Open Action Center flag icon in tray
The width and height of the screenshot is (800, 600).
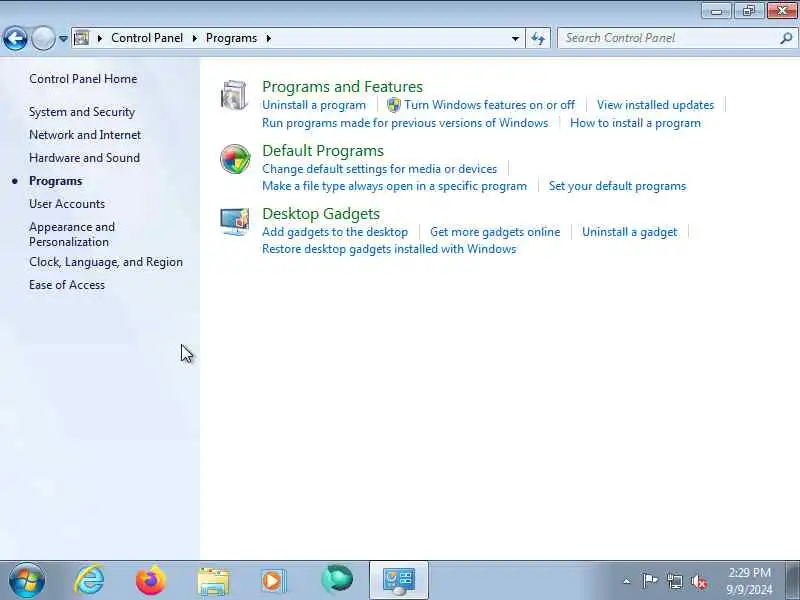coord(649,581)
